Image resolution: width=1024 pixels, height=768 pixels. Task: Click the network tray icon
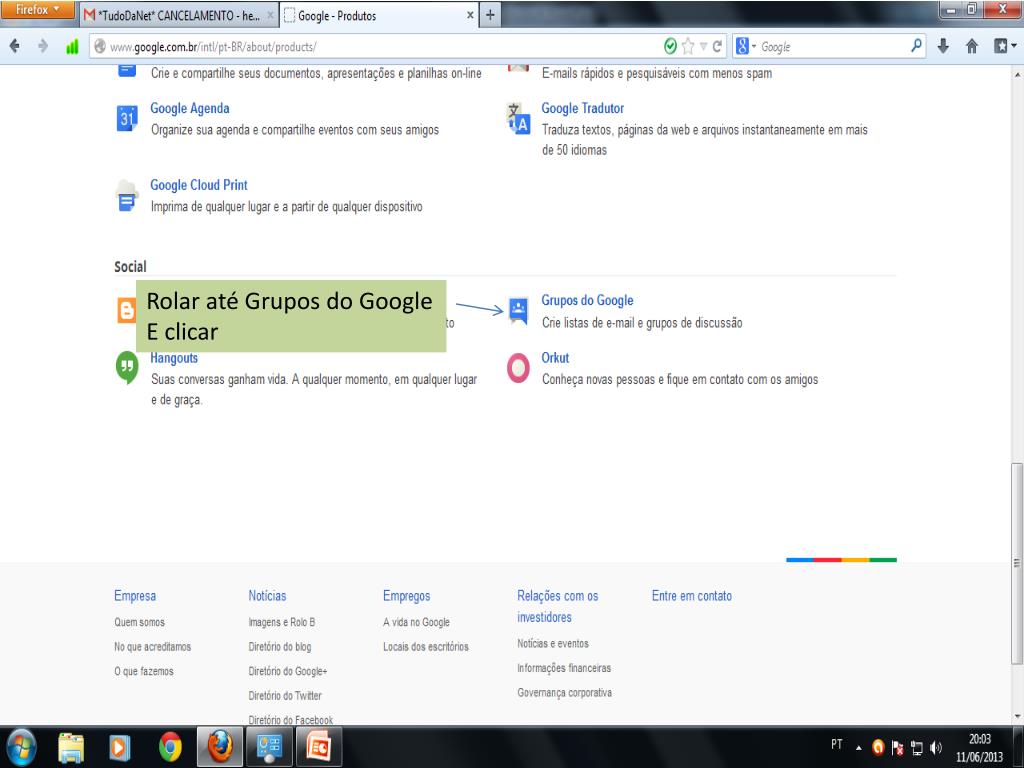click(x=917, y=748)
